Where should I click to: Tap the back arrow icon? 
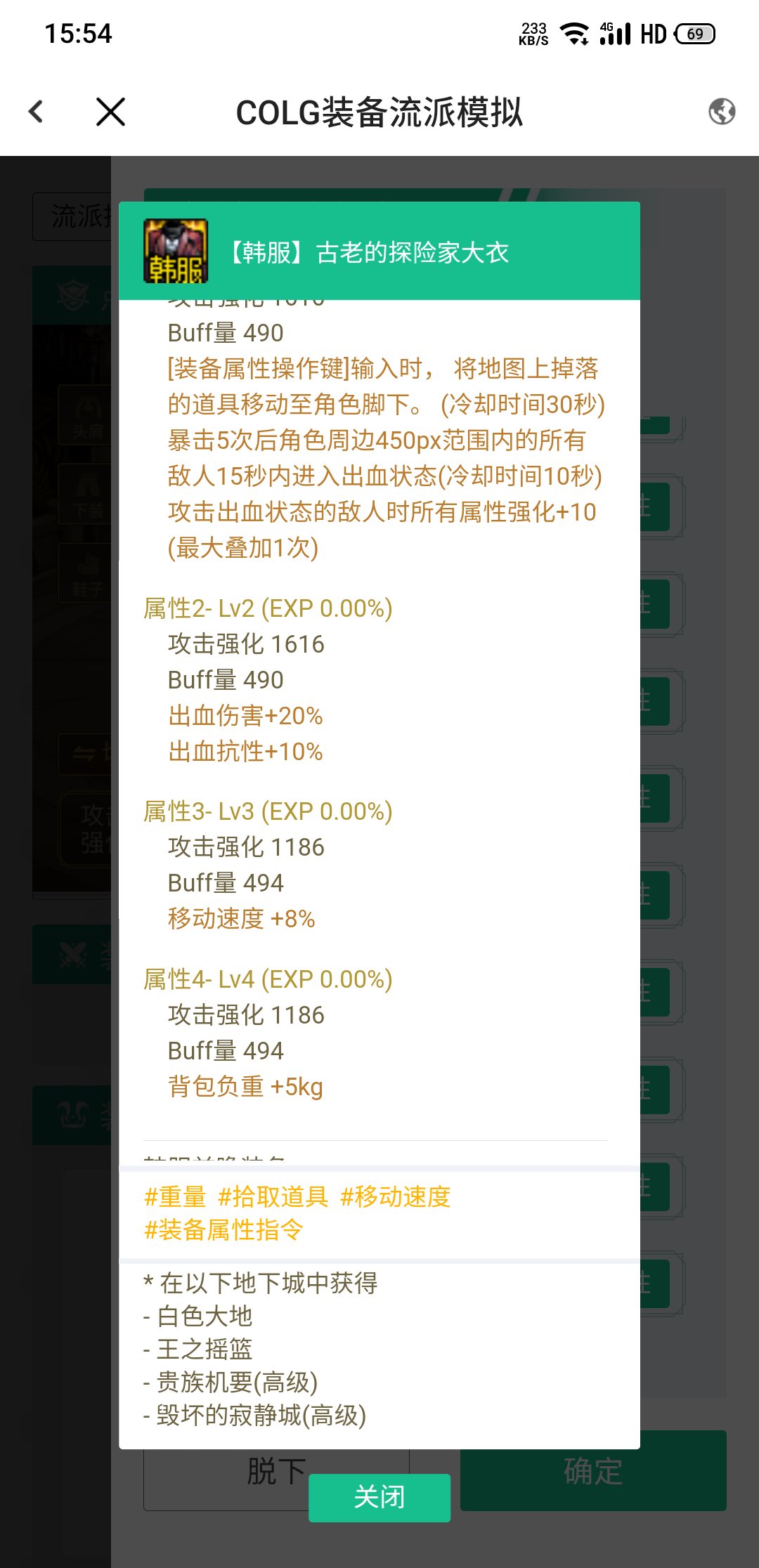point(36,112)
